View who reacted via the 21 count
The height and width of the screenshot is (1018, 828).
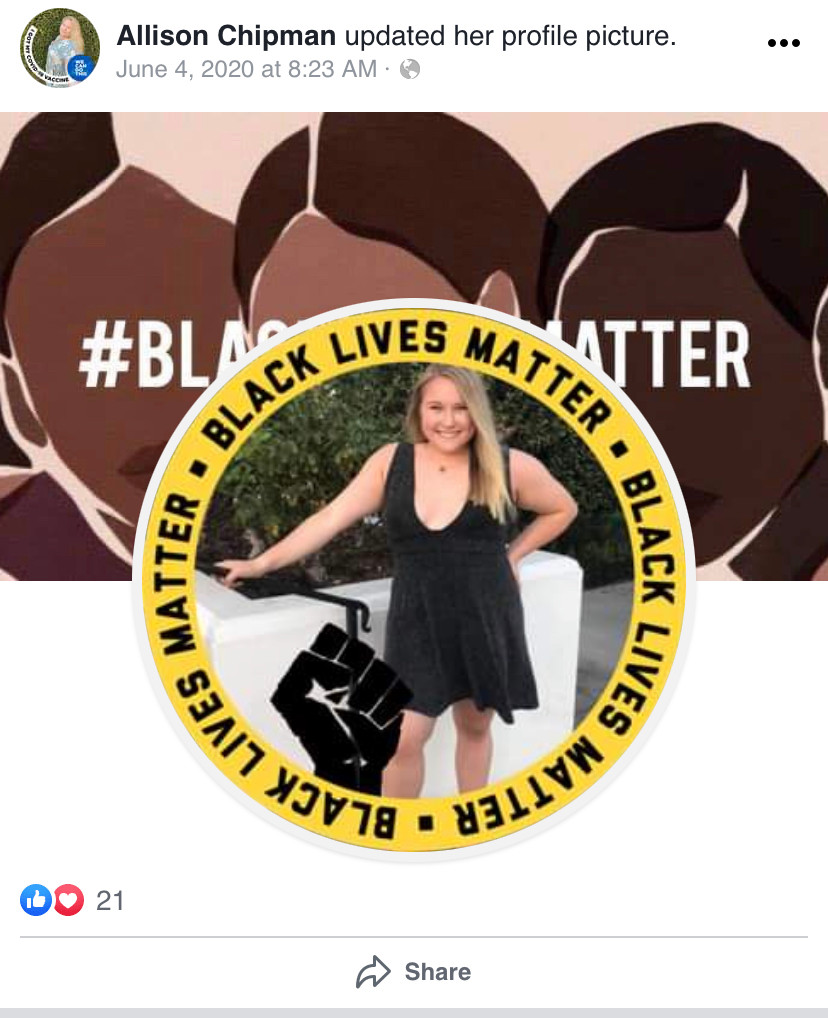[110, 900]
